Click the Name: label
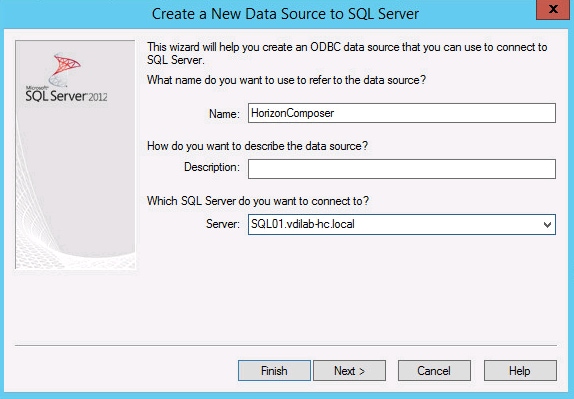The image size is (574, 399). click(x=224, y=114)
